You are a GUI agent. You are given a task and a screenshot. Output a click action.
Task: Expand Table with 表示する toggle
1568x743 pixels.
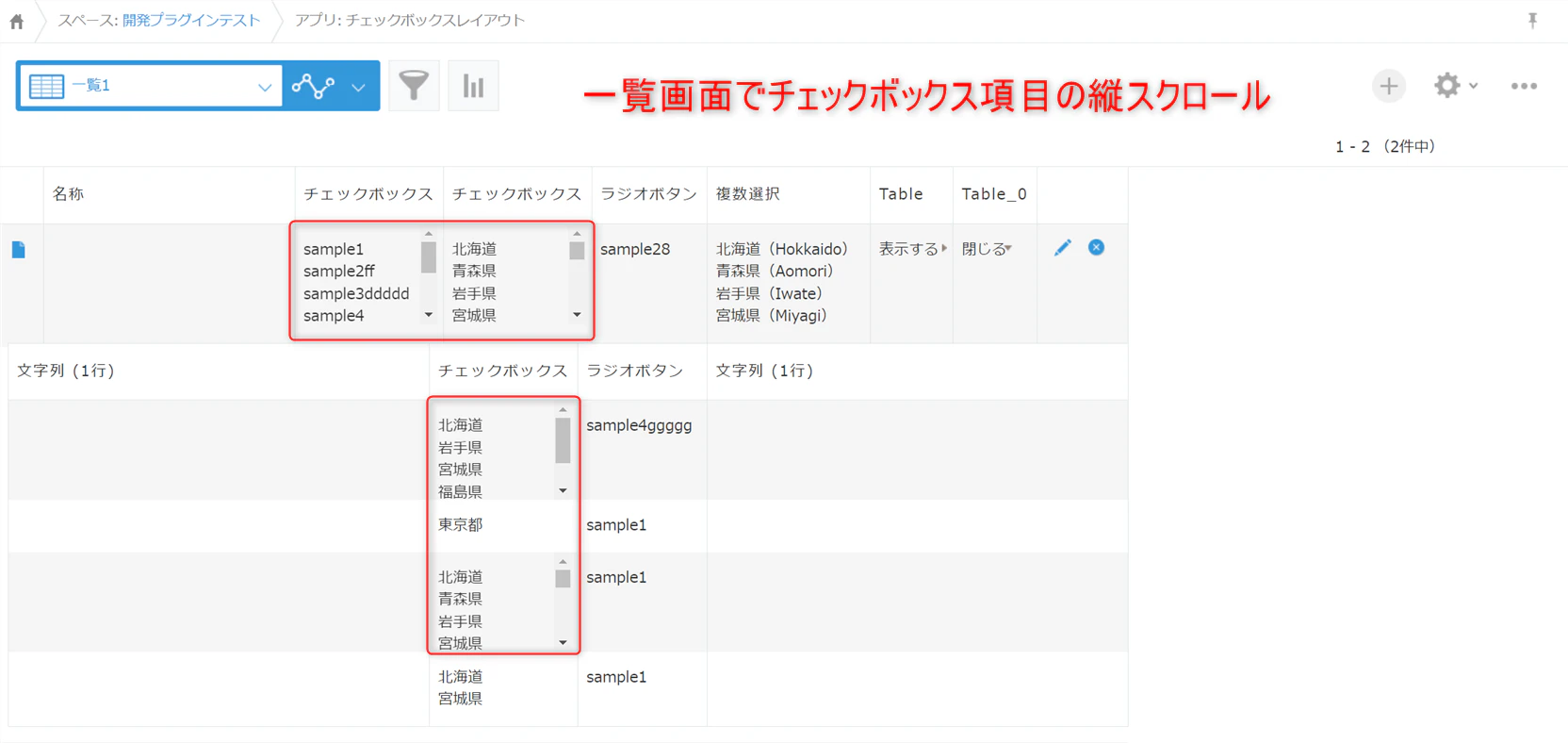pyautogui.click(x=912, y=249)
